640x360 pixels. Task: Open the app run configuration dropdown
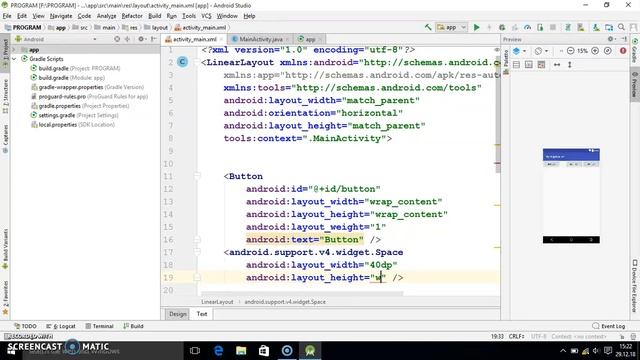[451, 27]
